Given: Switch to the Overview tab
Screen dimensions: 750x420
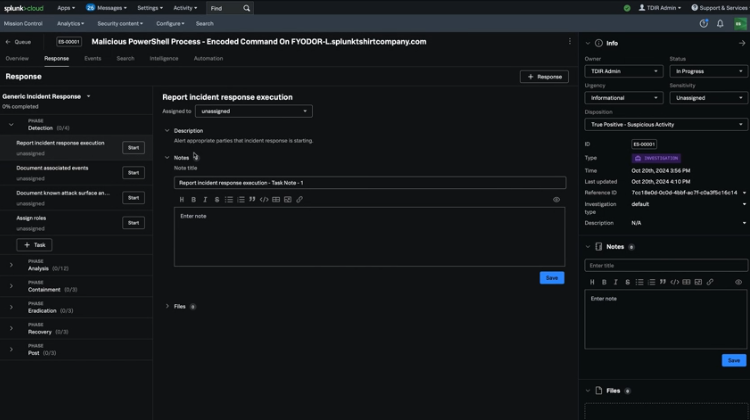Looking at the screenshot, I should point(17,58).
